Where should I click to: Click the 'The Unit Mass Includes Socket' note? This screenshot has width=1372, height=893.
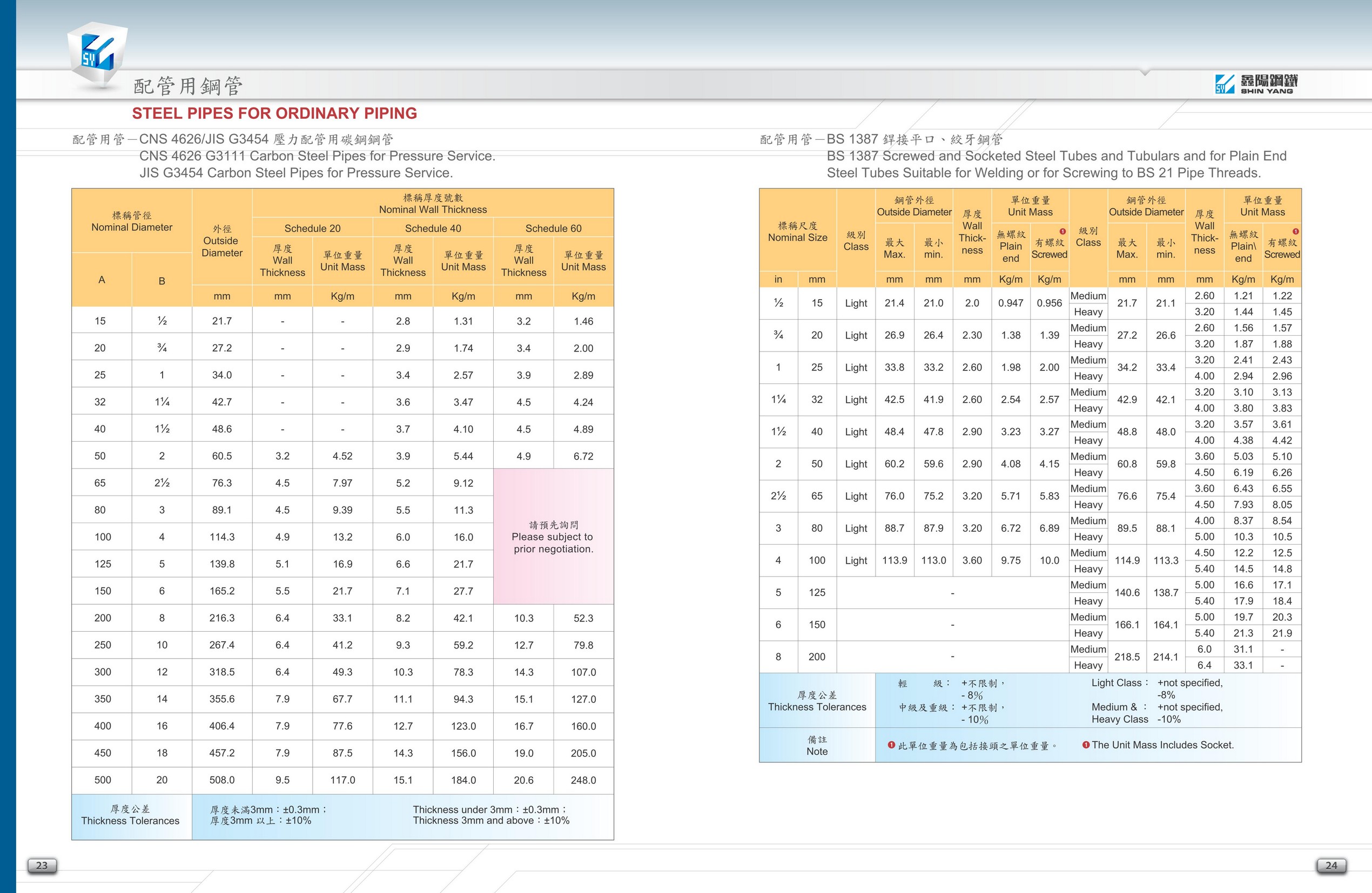[x=1162, y=745]
